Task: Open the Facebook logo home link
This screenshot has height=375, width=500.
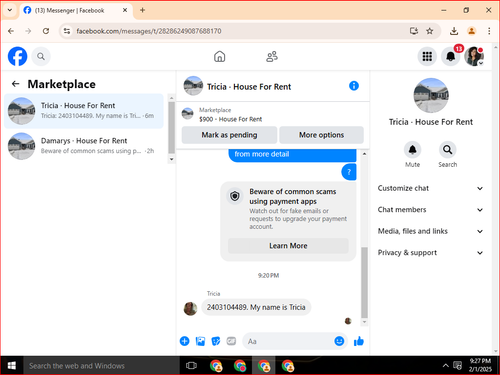Action: [17, 56]
